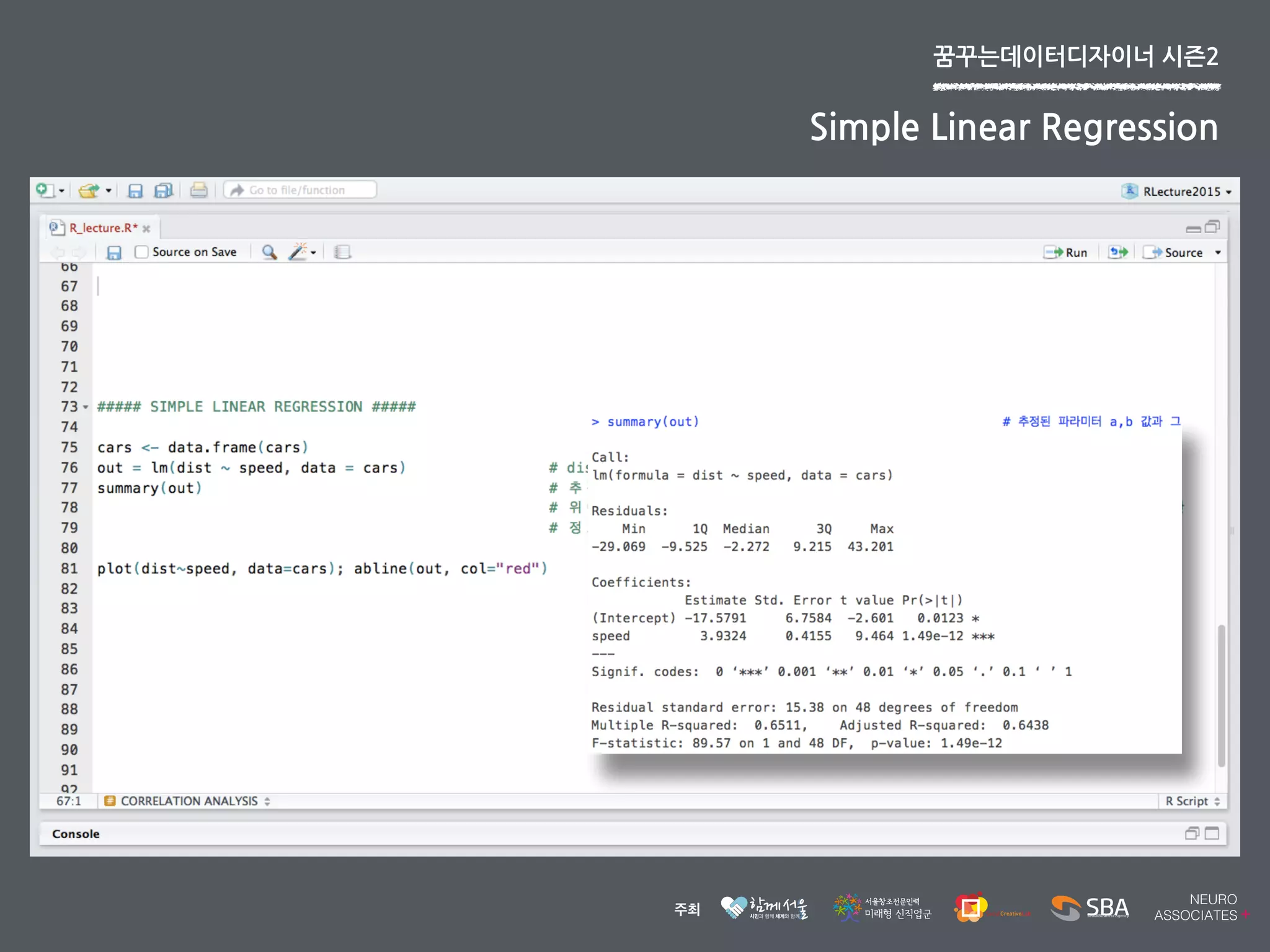Click the New File icon
Screen dimensions: 1270x952
coord(45,190)
